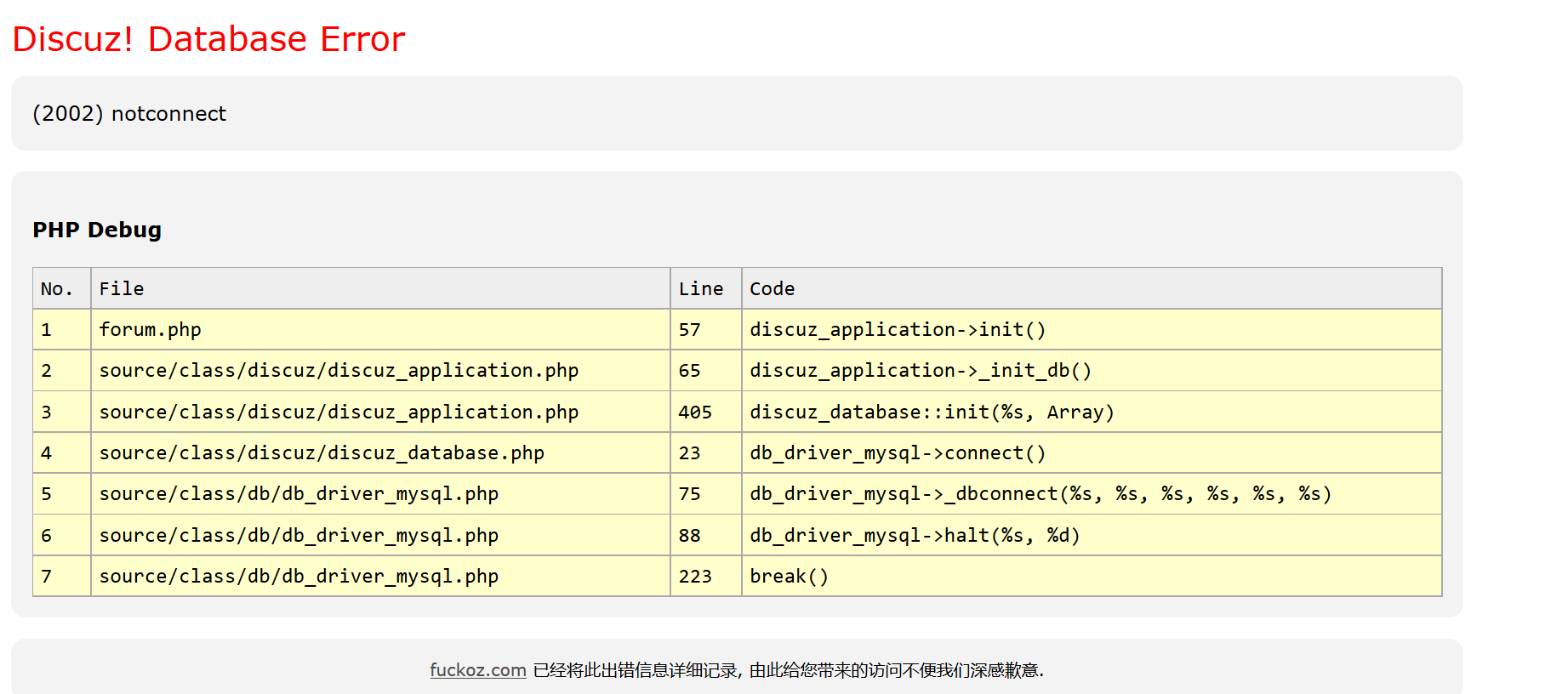The height and width of the screenshot is (694, 1568).
Task: Click line number "75" cell
Action: pos(706,494)
